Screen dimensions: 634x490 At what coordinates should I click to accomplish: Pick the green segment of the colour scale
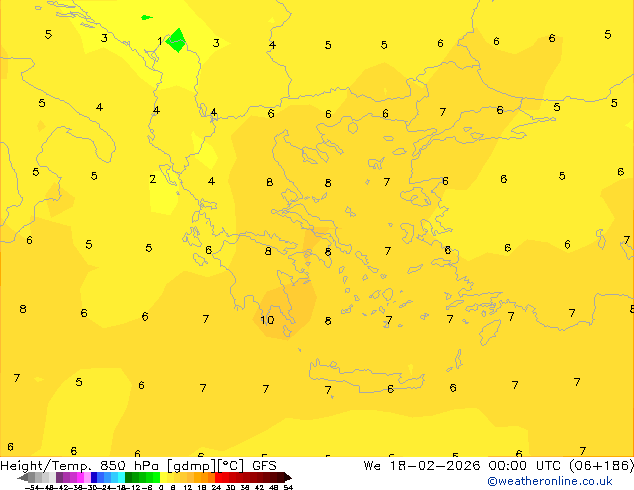tap(140, 477)
